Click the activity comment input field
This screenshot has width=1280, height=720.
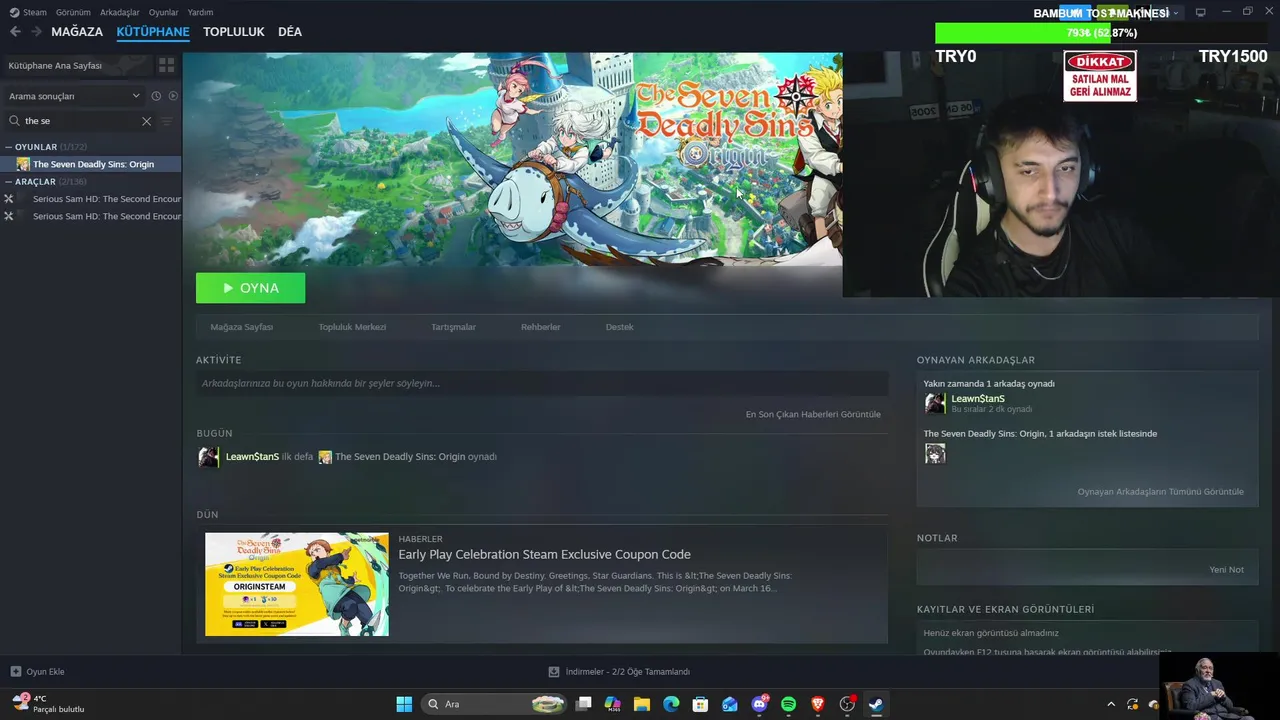pos(542,383)
